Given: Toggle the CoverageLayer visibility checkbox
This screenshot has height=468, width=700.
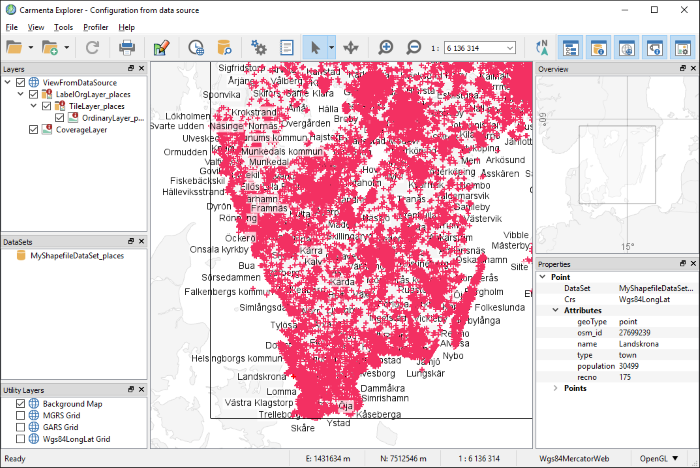Looking at the screenshot, I should (x=33, y=129).
